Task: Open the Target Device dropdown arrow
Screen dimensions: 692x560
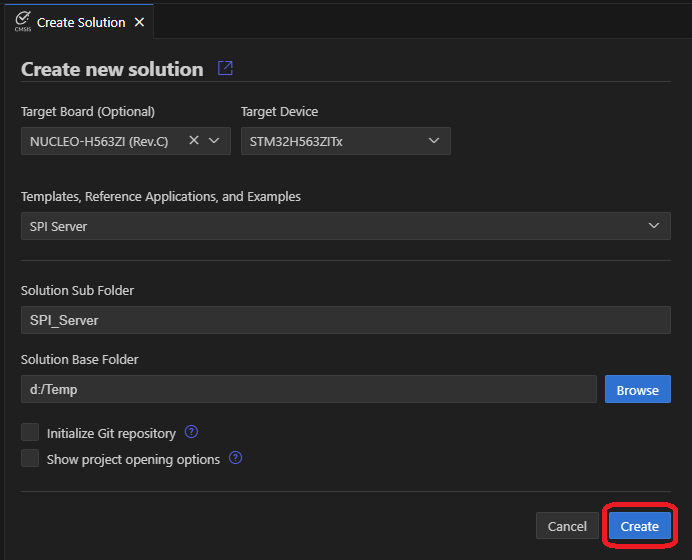Action: (434, 141)
